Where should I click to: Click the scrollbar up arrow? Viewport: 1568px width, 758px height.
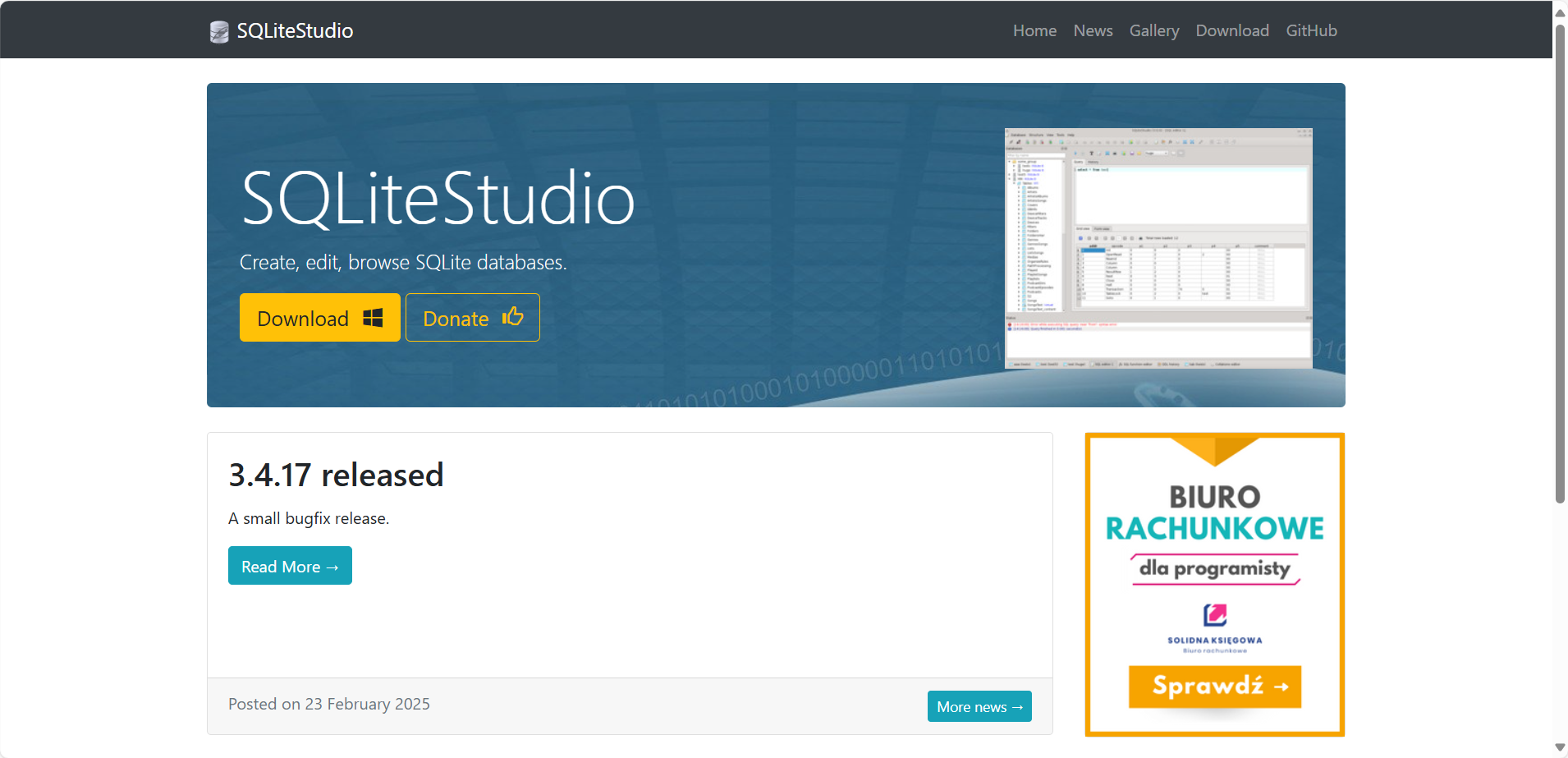coord(1560,11)
